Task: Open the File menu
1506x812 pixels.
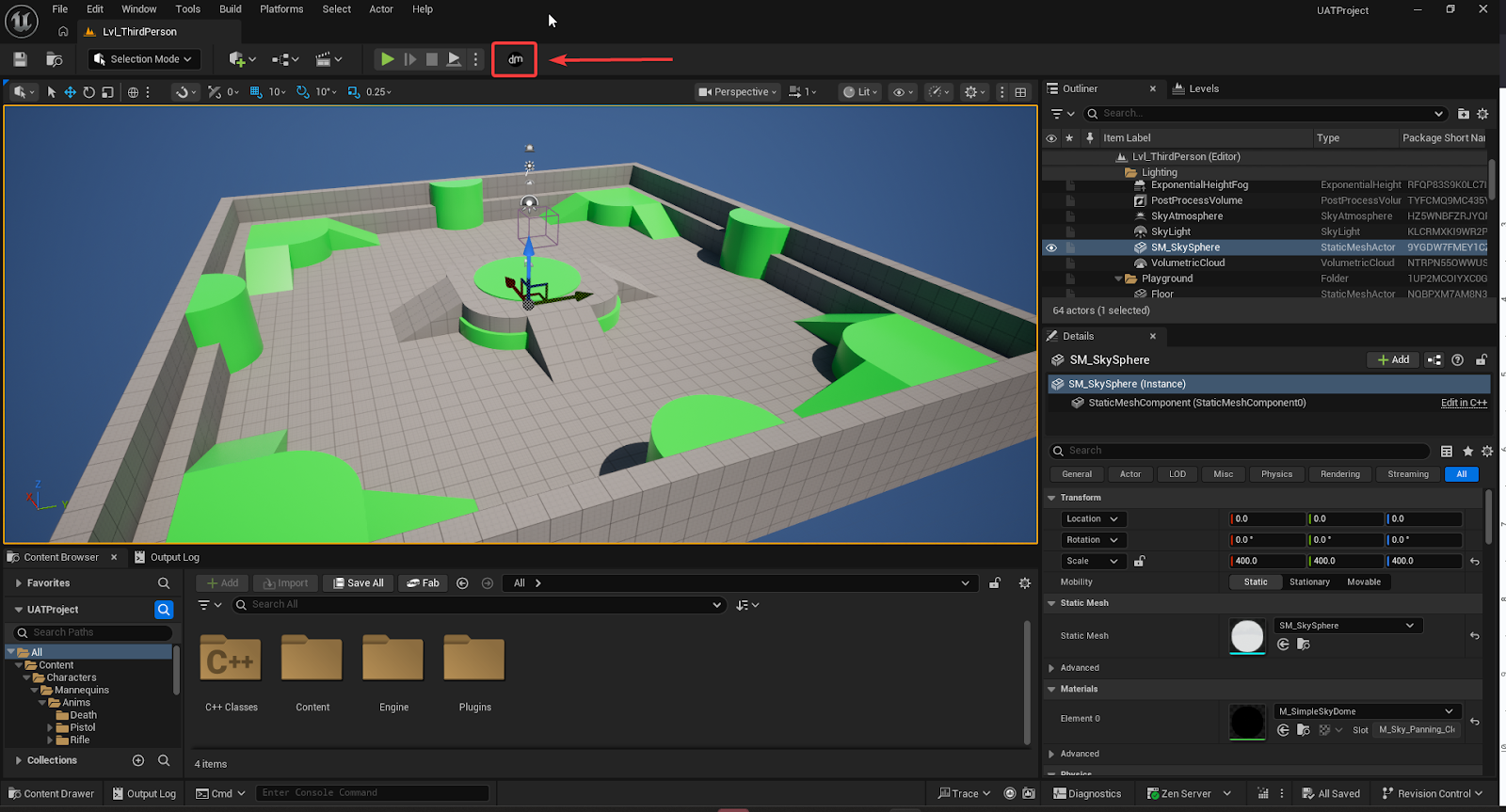Action: [x=60, y=9]
